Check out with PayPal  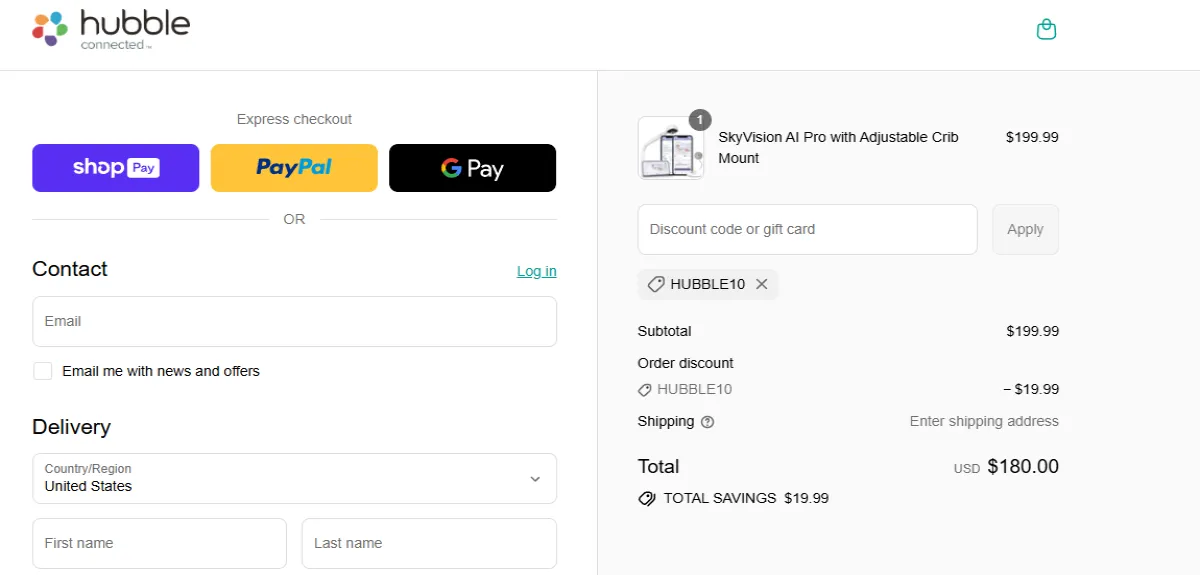294,168
